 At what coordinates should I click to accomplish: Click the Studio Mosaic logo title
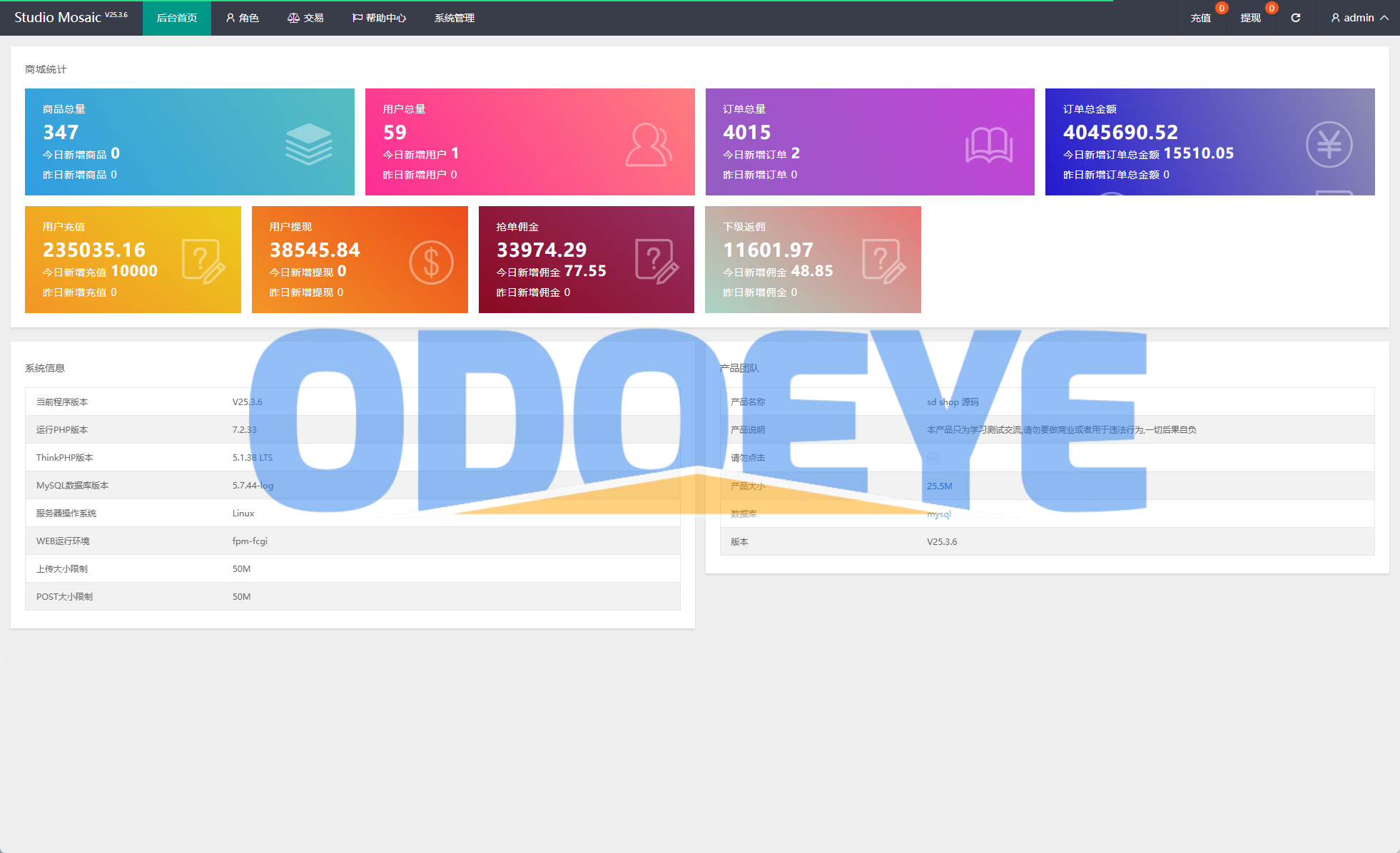click(58, 18)
